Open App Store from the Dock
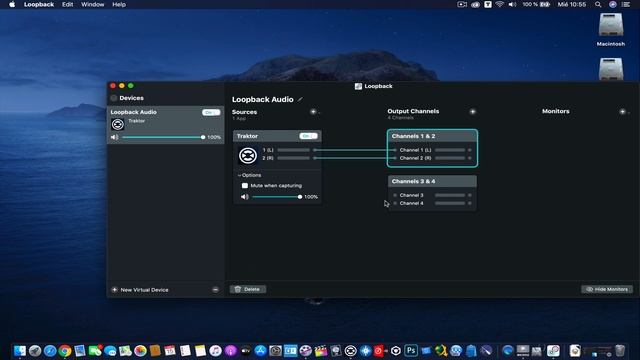This screenshot has height=360, width=640. pyautogui.click(x=260, y=351)
